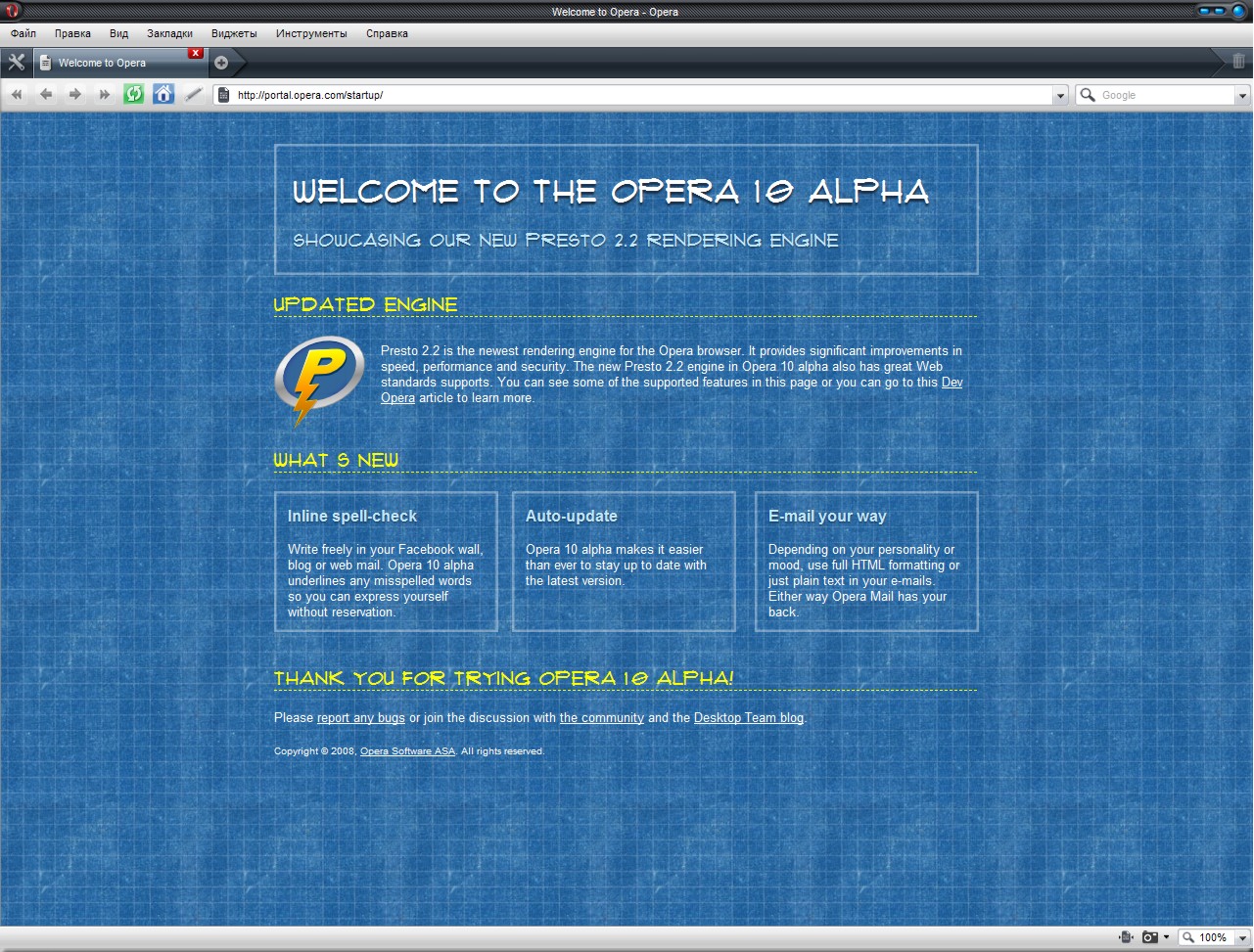Open the closed tabs trash can
This screenshot has width=1254, height=952.
click(1238, 62)
